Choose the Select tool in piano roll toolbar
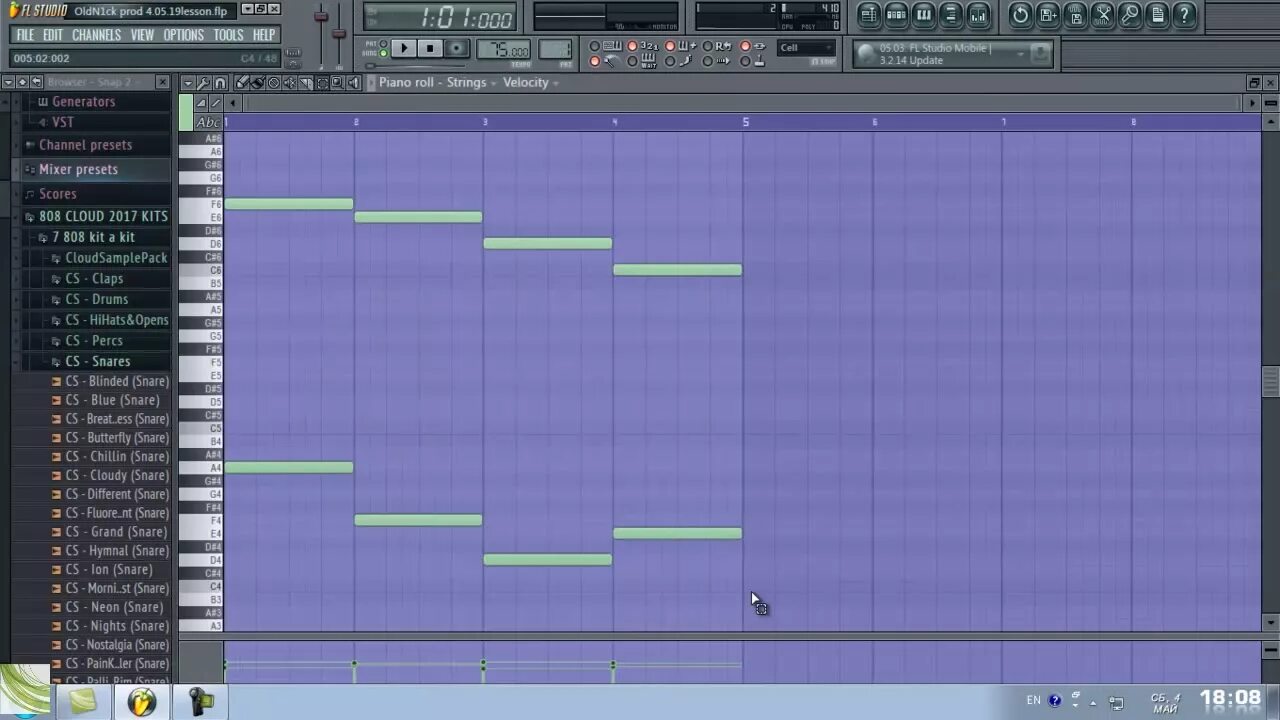The height and width of the screenshot is (720, 1280). tap(322, 82)
